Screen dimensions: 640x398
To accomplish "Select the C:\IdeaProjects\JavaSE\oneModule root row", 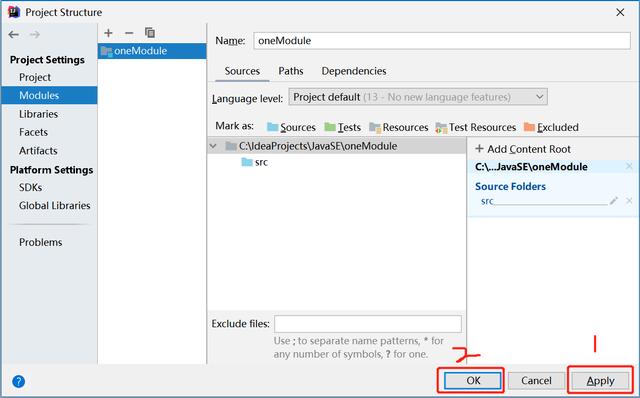I will pyautogui.click(x=337, y=146).
